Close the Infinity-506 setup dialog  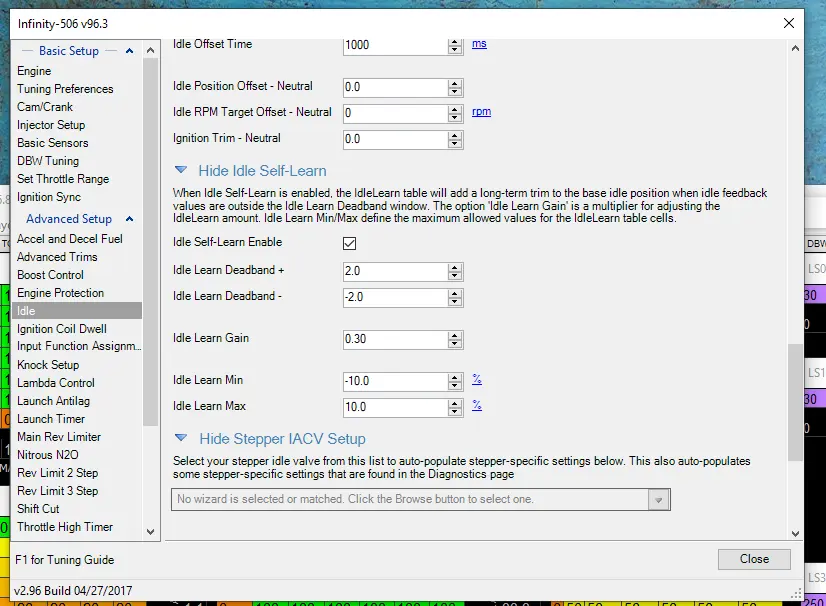point(789,23)
